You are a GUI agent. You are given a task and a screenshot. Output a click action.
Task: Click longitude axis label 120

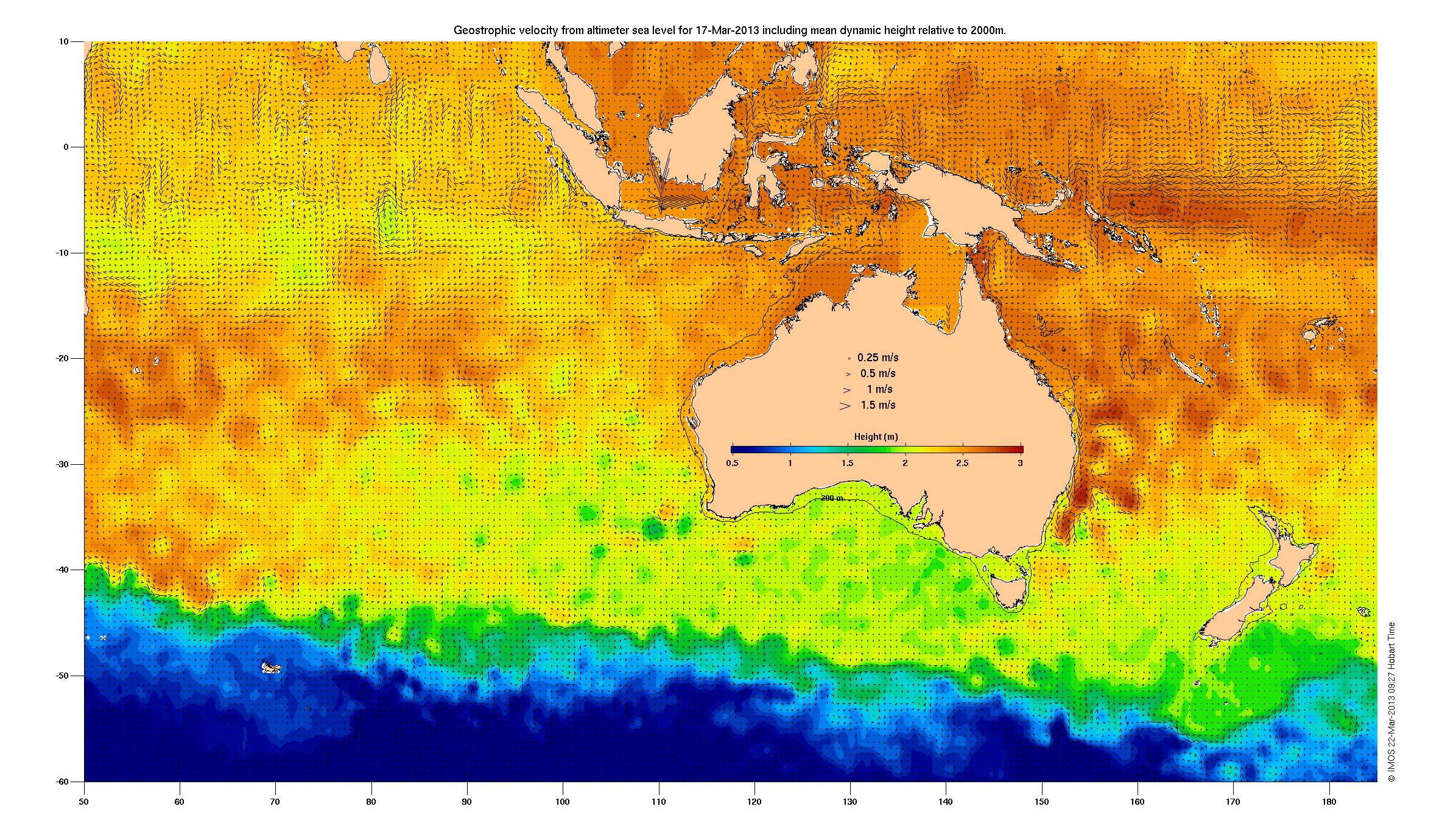tap(754, 802)
